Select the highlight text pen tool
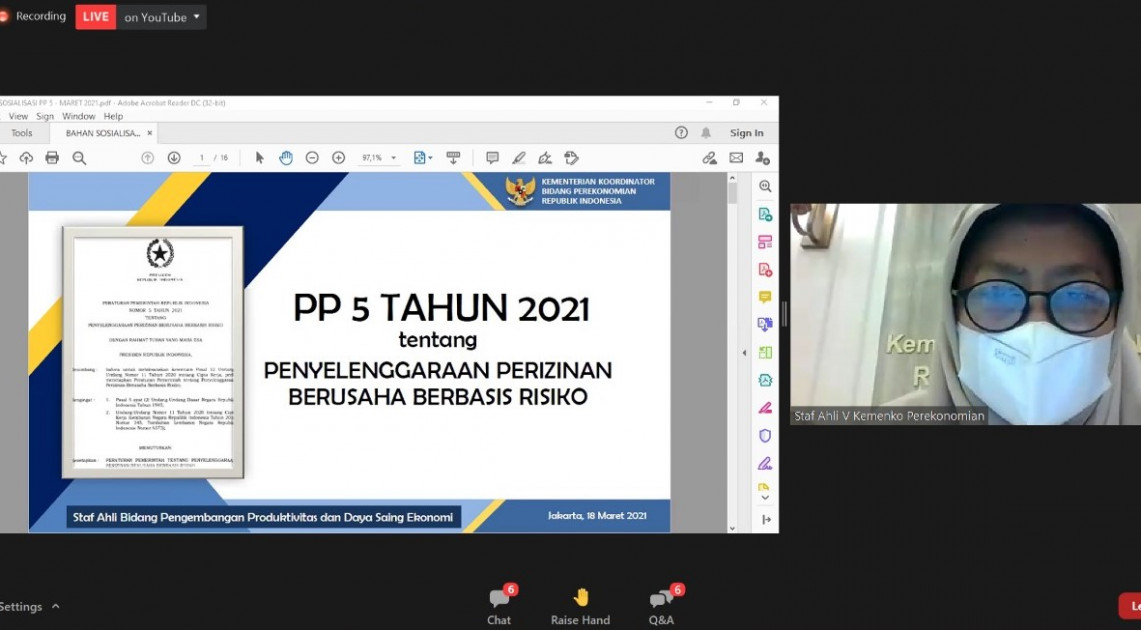Viewport: 1141px width, 630px height. pyautogui.click(x=519, y=158)
